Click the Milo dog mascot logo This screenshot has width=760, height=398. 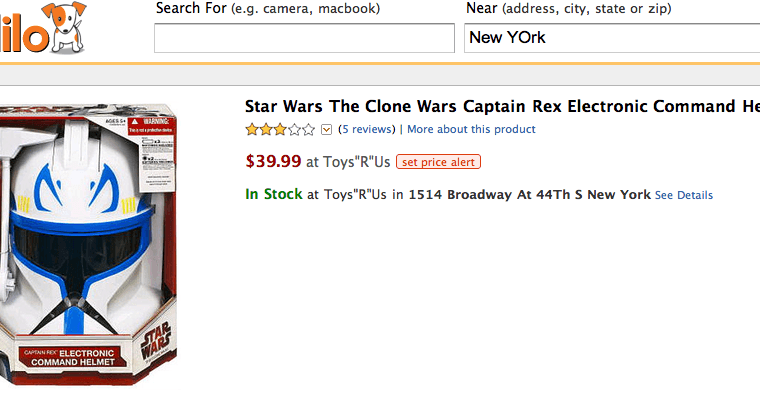coord(64,27)
